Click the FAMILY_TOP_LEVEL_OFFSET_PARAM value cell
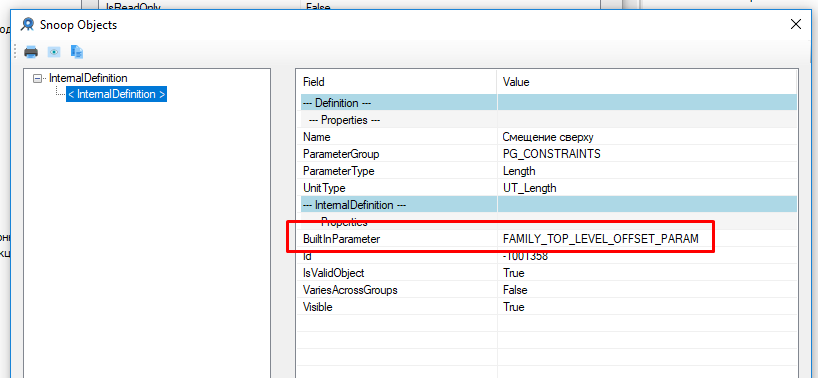 pyautogui.click(x=647, y=239)
